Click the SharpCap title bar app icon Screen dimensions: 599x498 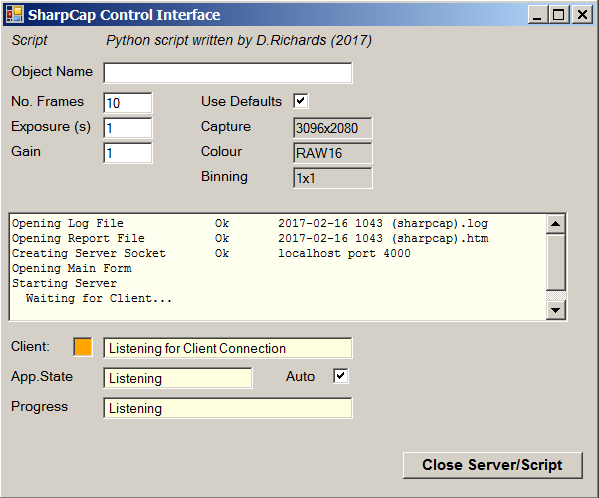pyautogui.click(x=15, y=15)
